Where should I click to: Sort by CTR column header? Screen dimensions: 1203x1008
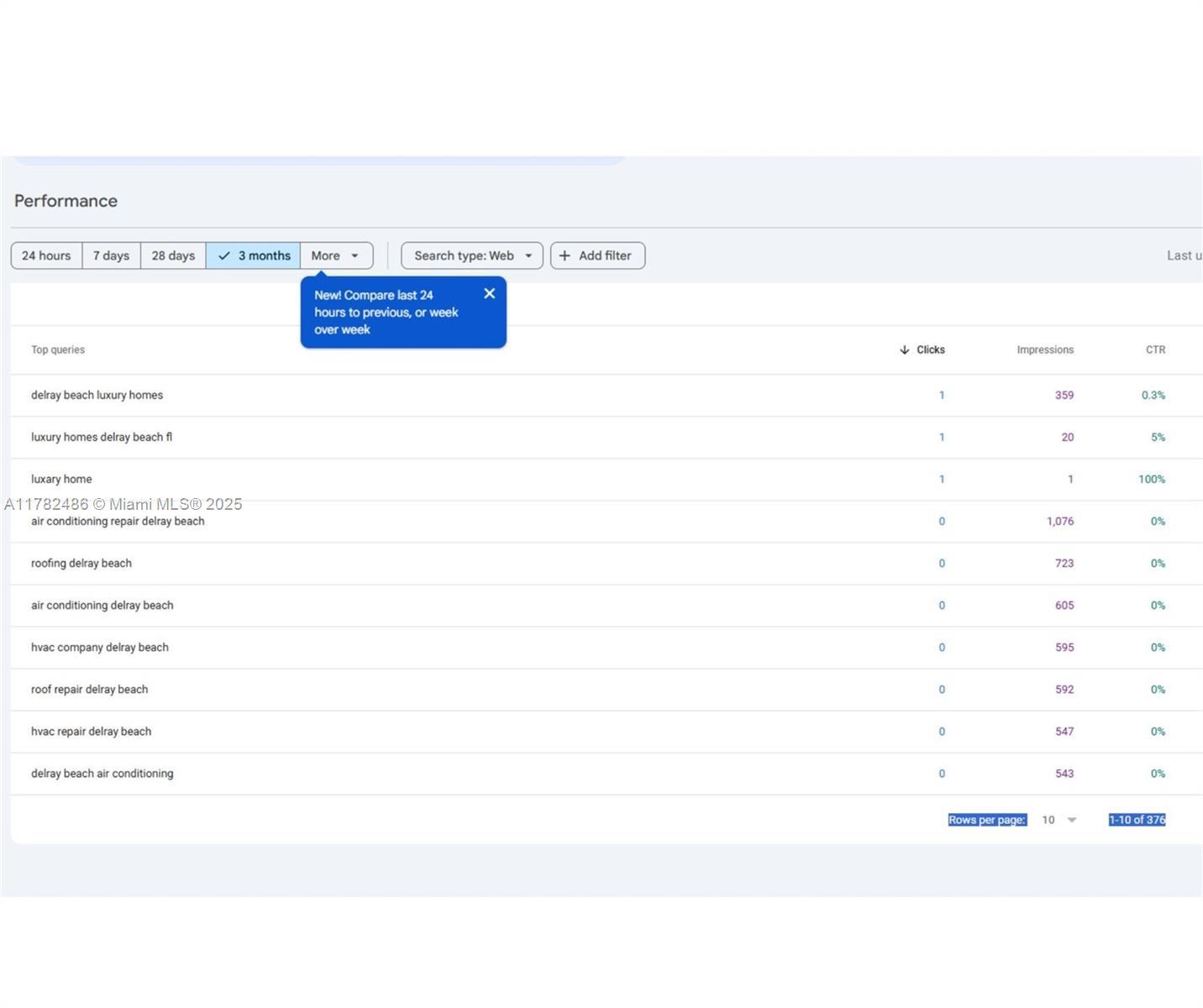click(x=1155, y=350)
